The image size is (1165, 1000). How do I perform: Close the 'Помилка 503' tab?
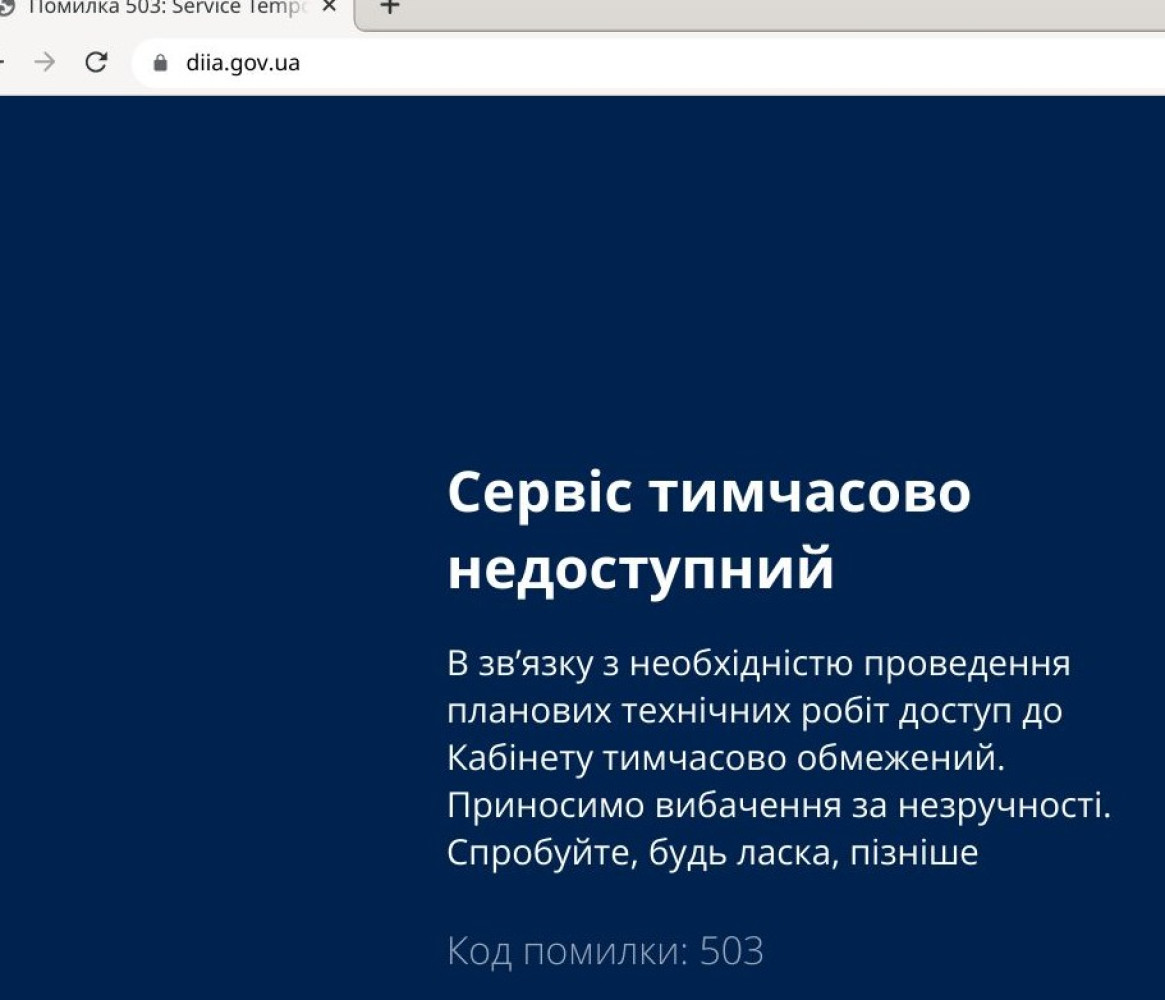point(329,7)
